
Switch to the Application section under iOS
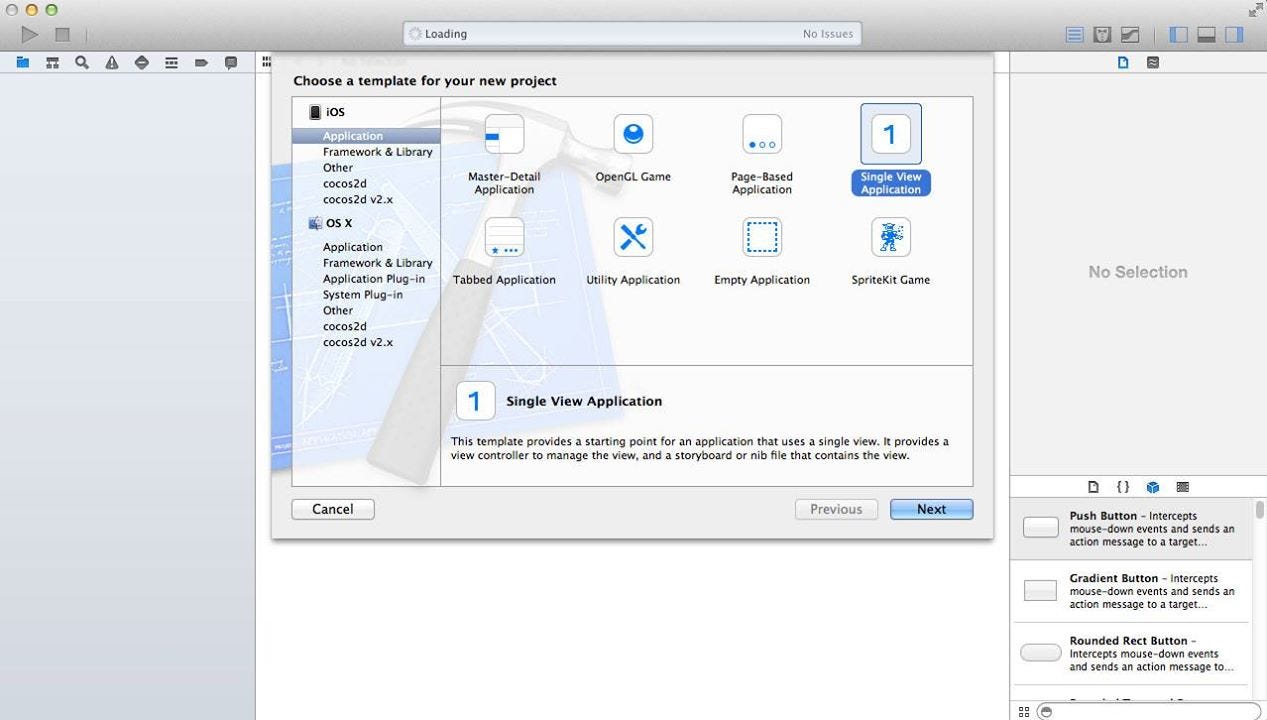pyautogui.click(x=352, y=135)
